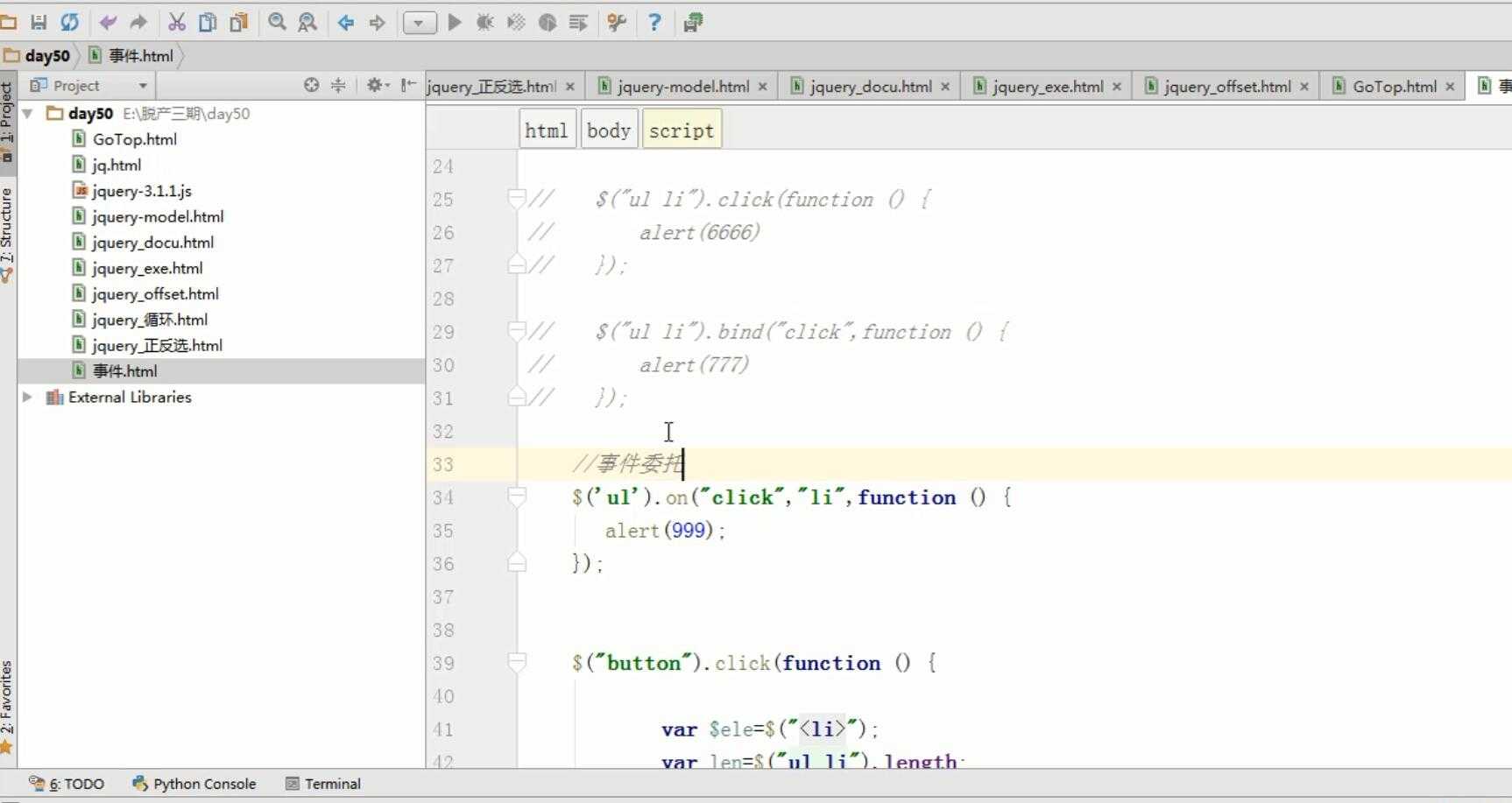This screenshot has width=1512, height=803.
Task: Place cursor on alert(999) at line 35
Action: pyautogui.click(x=665, y=531)
